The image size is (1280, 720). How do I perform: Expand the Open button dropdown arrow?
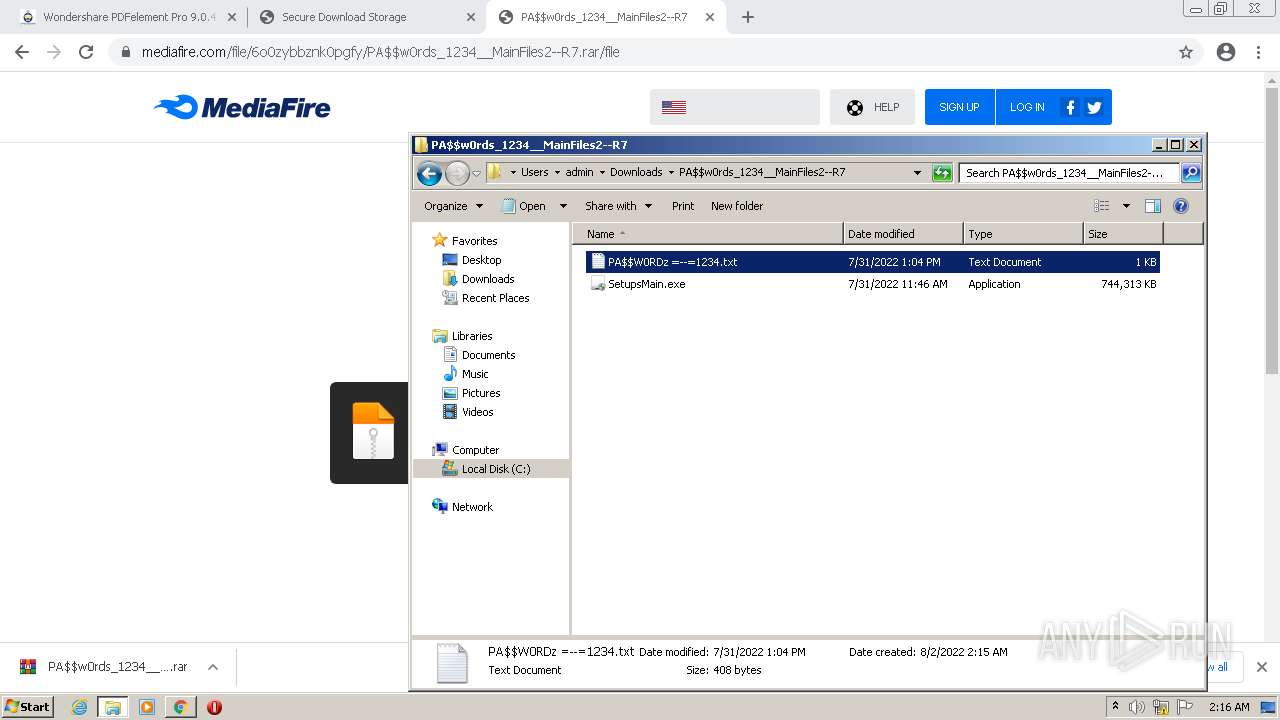click(x=563, y=206)
